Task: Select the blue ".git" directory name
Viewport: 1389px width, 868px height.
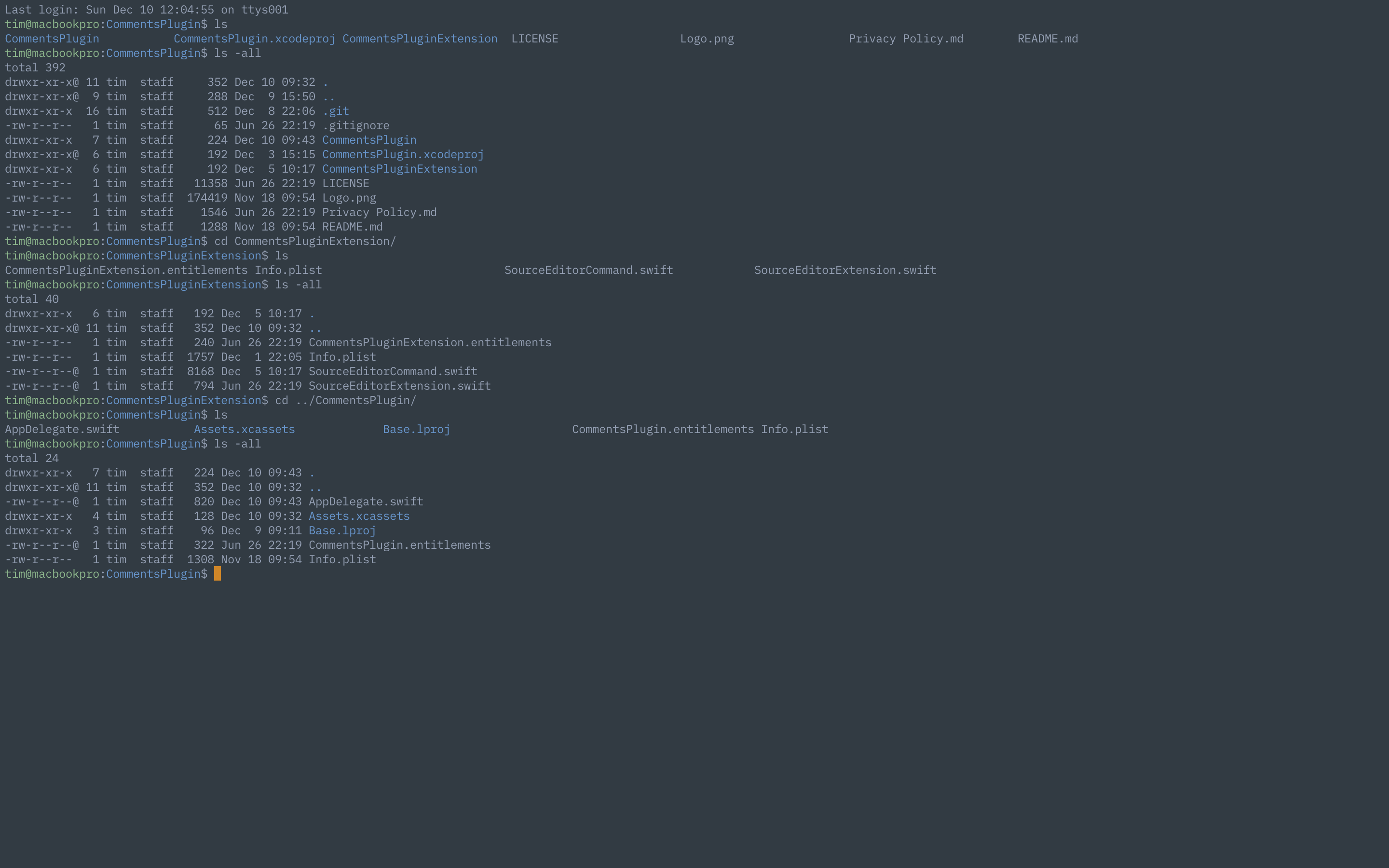Action: pyautogui.click(x=336, y=111)
